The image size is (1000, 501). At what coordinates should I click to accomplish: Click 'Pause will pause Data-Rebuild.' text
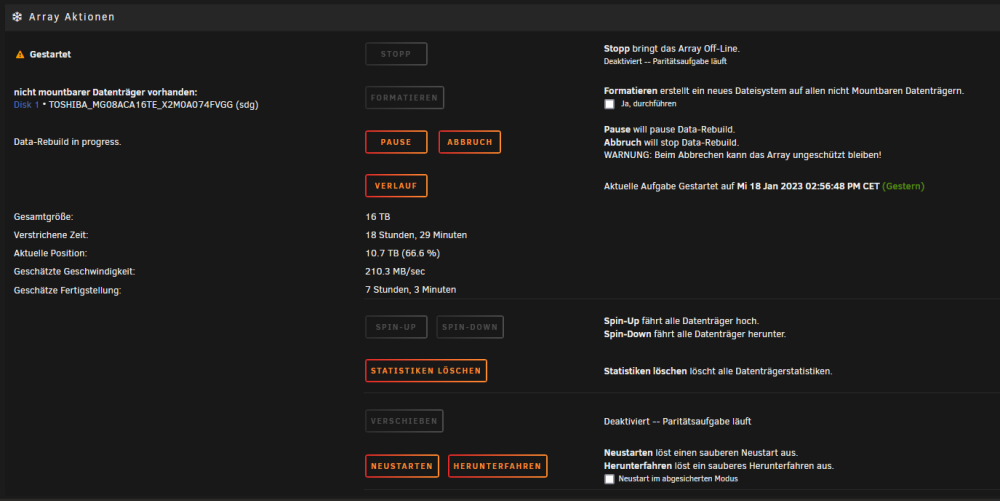point(669,129)
